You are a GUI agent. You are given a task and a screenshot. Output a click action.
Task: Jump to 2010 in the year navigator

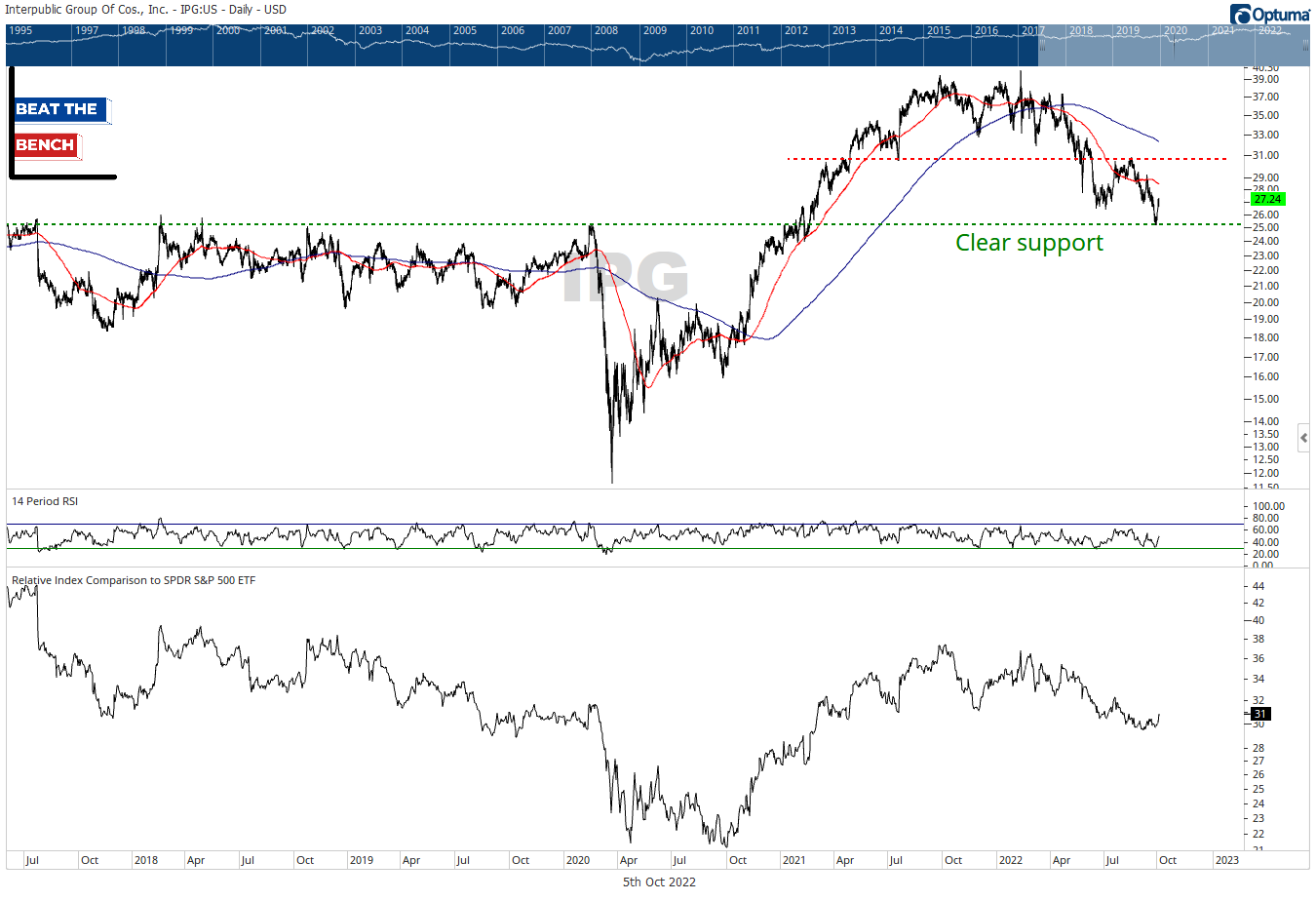point(702,30)
